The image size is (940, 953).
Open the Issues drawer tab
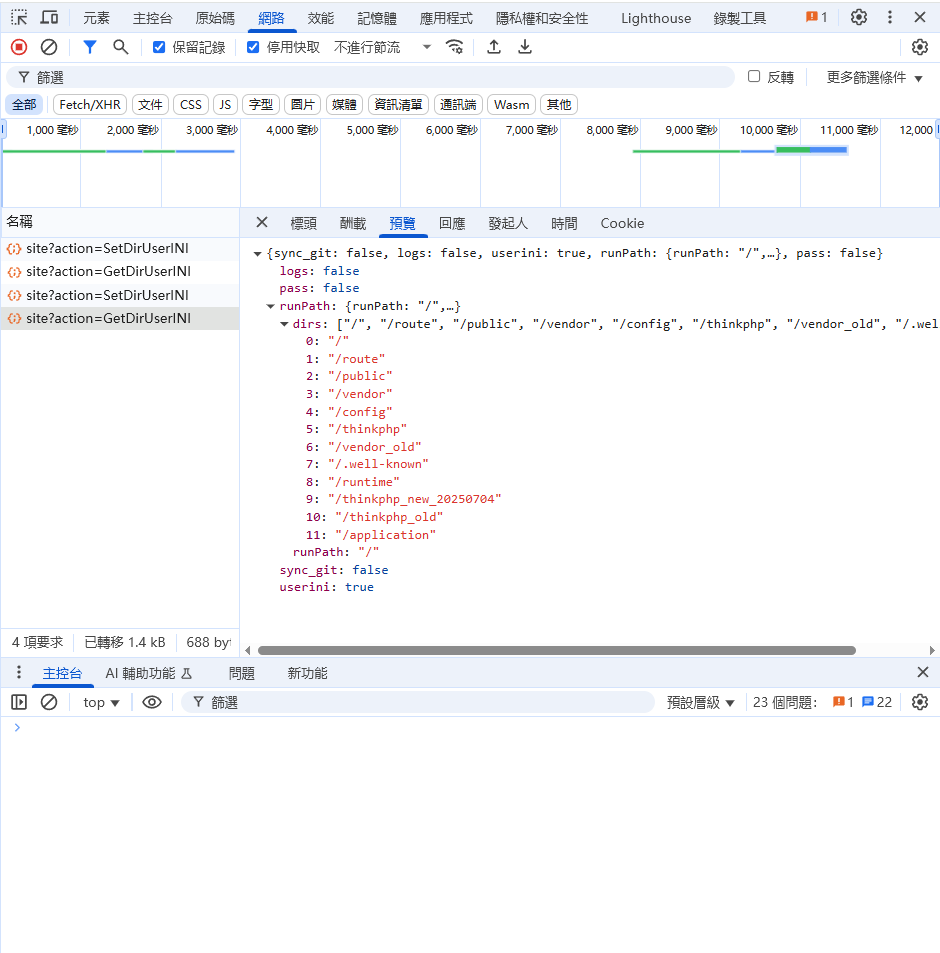(242, 673)
